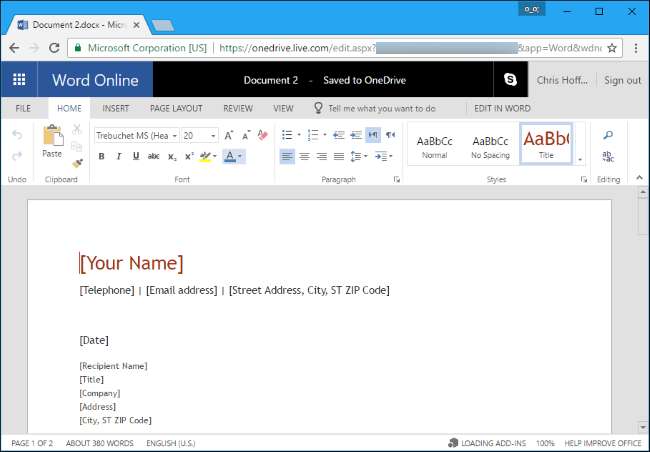Click the Sign out link
The width and height of the screenshot is (650, 452).
[x=622, y=80]
